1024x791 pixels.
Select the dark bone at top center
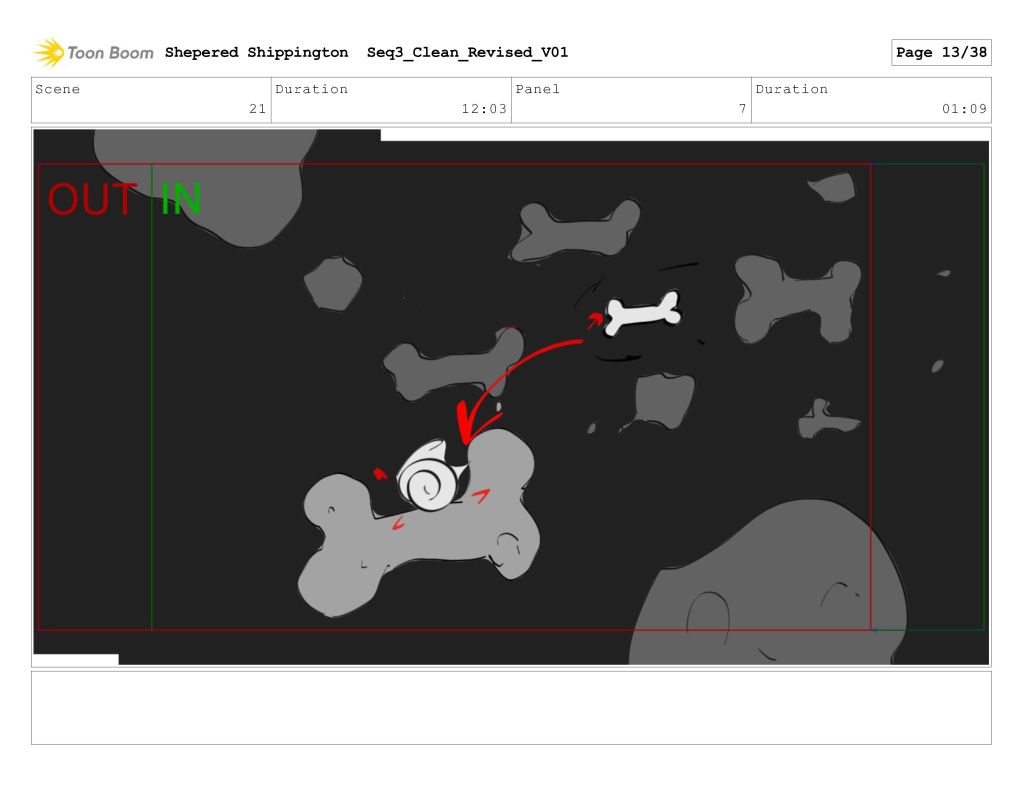[575, 230]
